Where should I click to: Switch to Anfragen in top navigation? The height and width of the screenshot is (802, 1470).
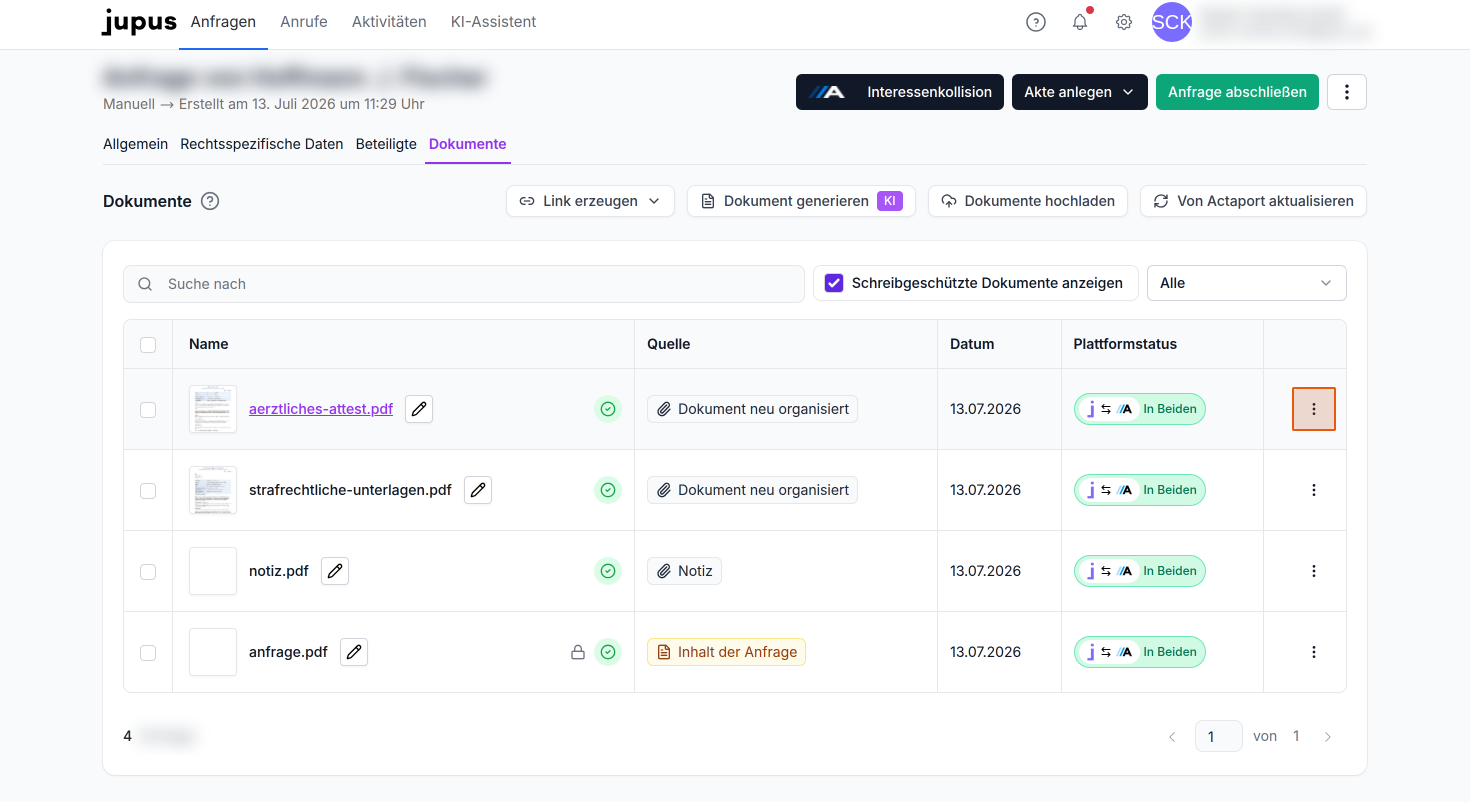223,22
